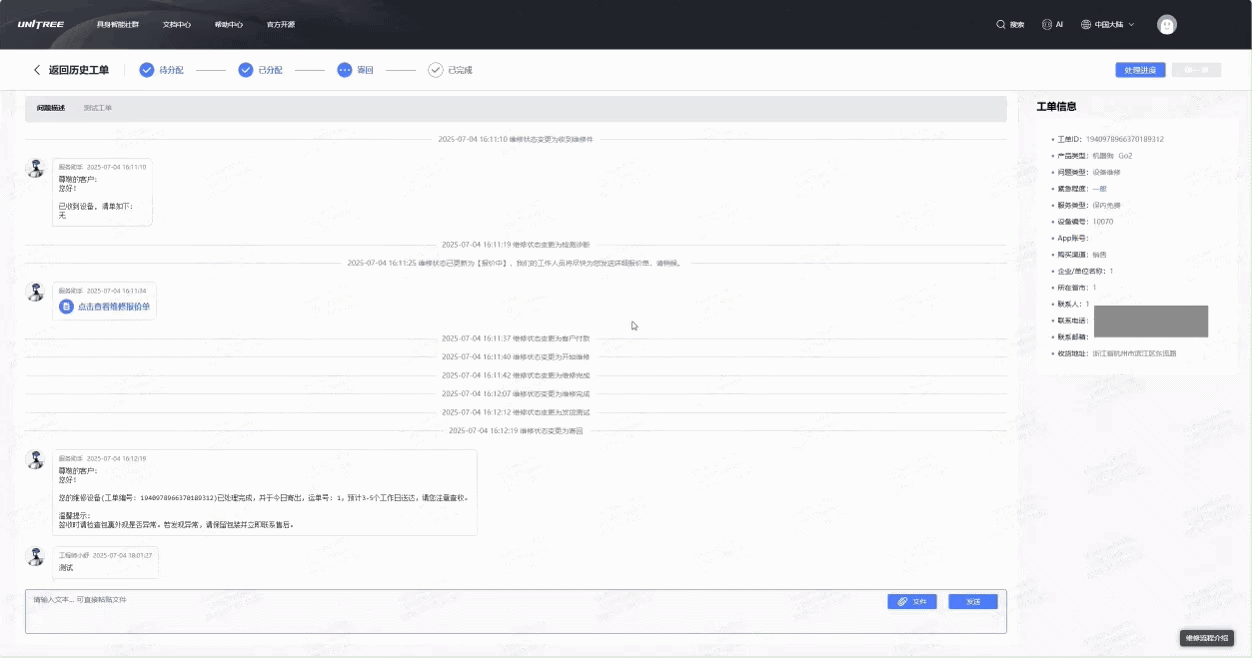1252x658 pixels.
Task: Open the user avatar menu
Action: (x=1167, y=25)
